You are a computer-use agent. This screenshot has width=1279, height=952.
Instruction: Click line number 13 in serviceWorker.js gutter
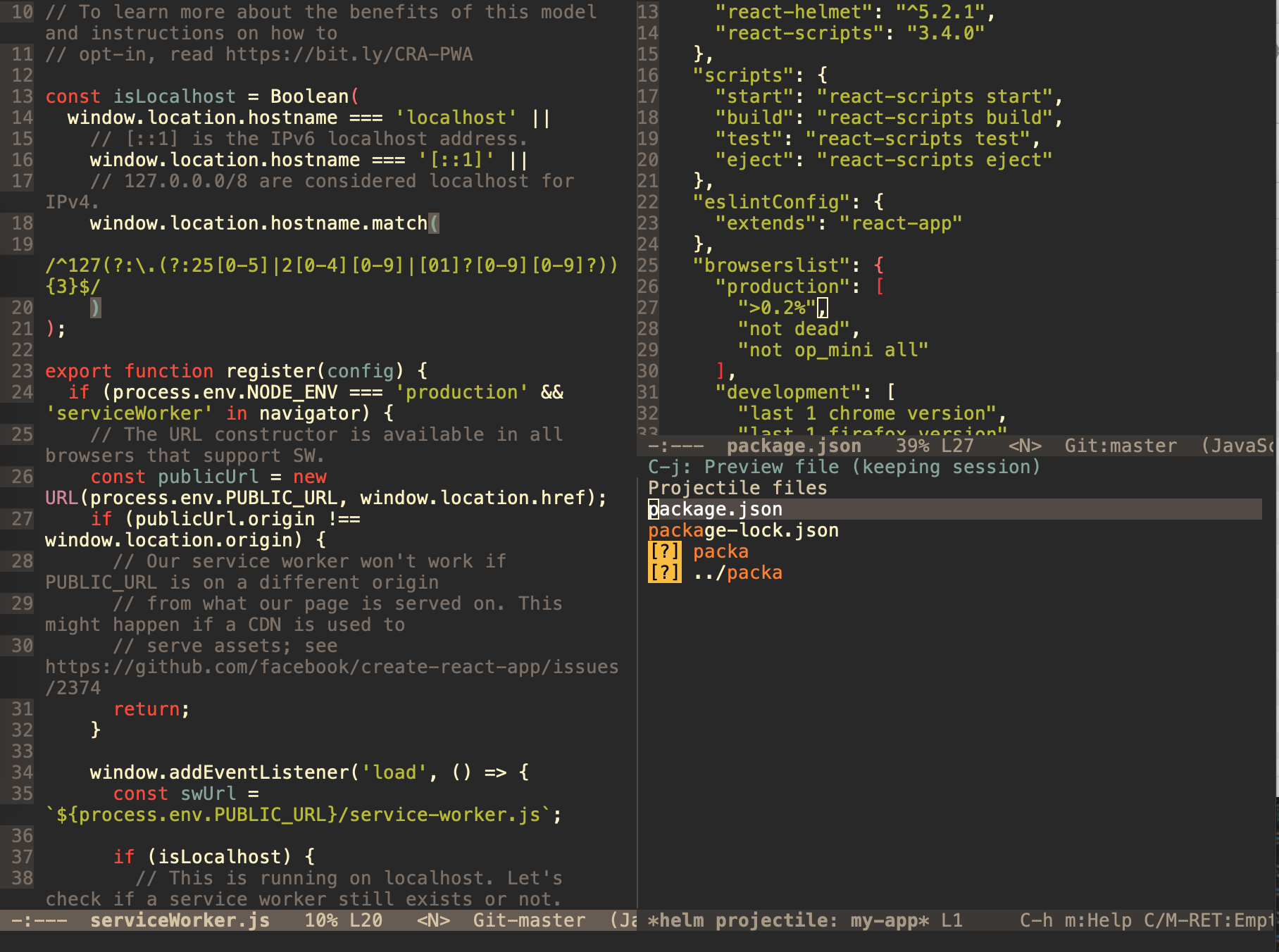(x=22, y=96)
